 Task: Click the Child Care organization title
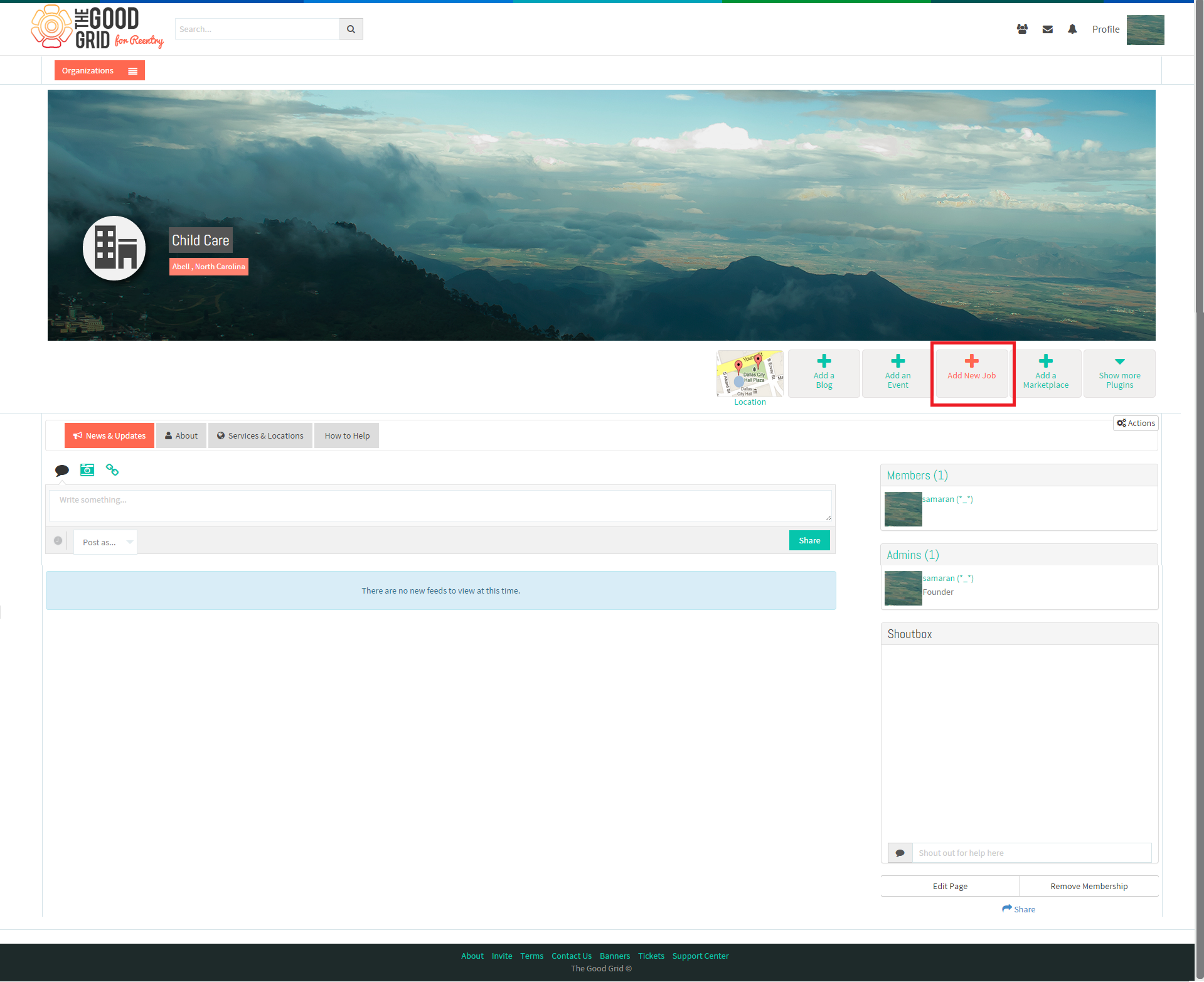[201, 240]
